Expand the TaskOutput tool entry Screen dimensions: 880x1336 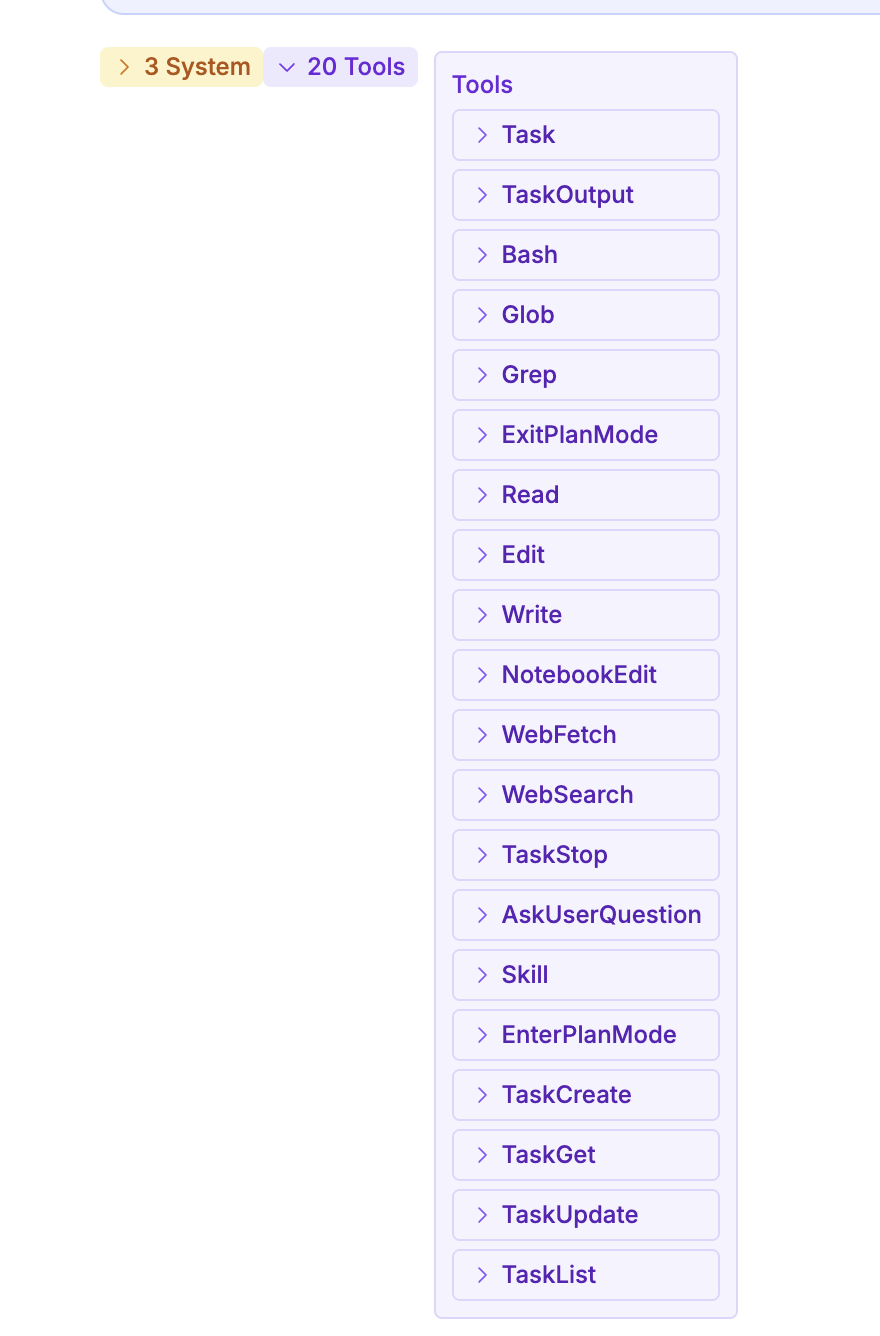point(585,195)
